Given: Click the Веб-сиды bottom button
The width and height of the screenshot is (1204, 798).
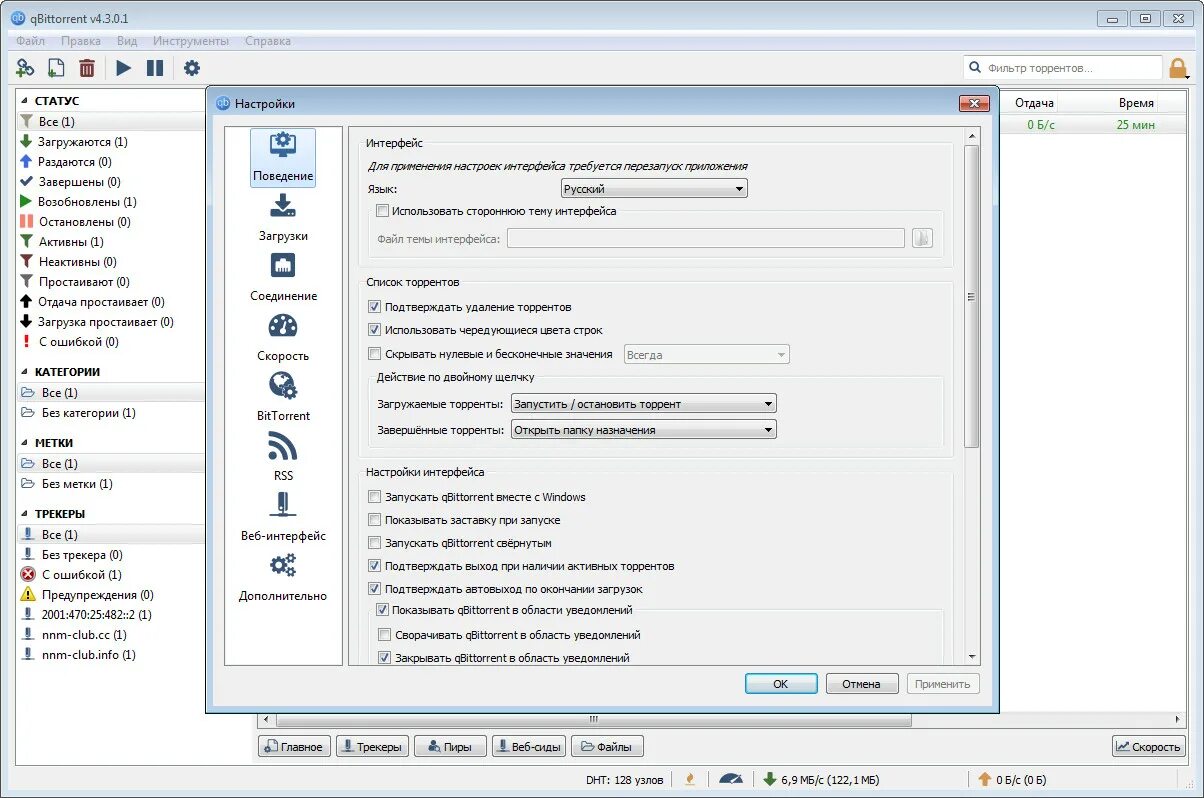Looking at the screenshot, I should pos(528,746).
